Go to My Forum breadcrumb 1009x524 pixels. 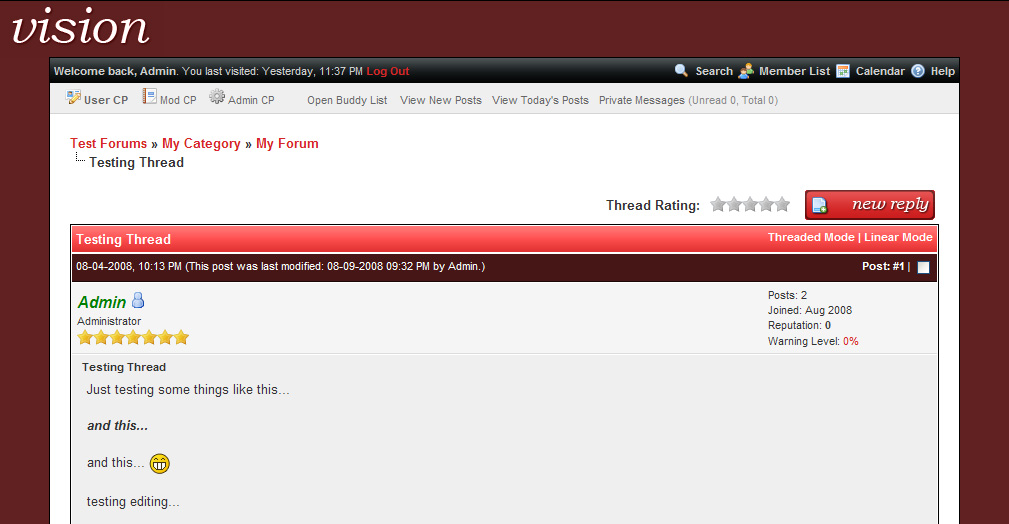tap(287, 144)
